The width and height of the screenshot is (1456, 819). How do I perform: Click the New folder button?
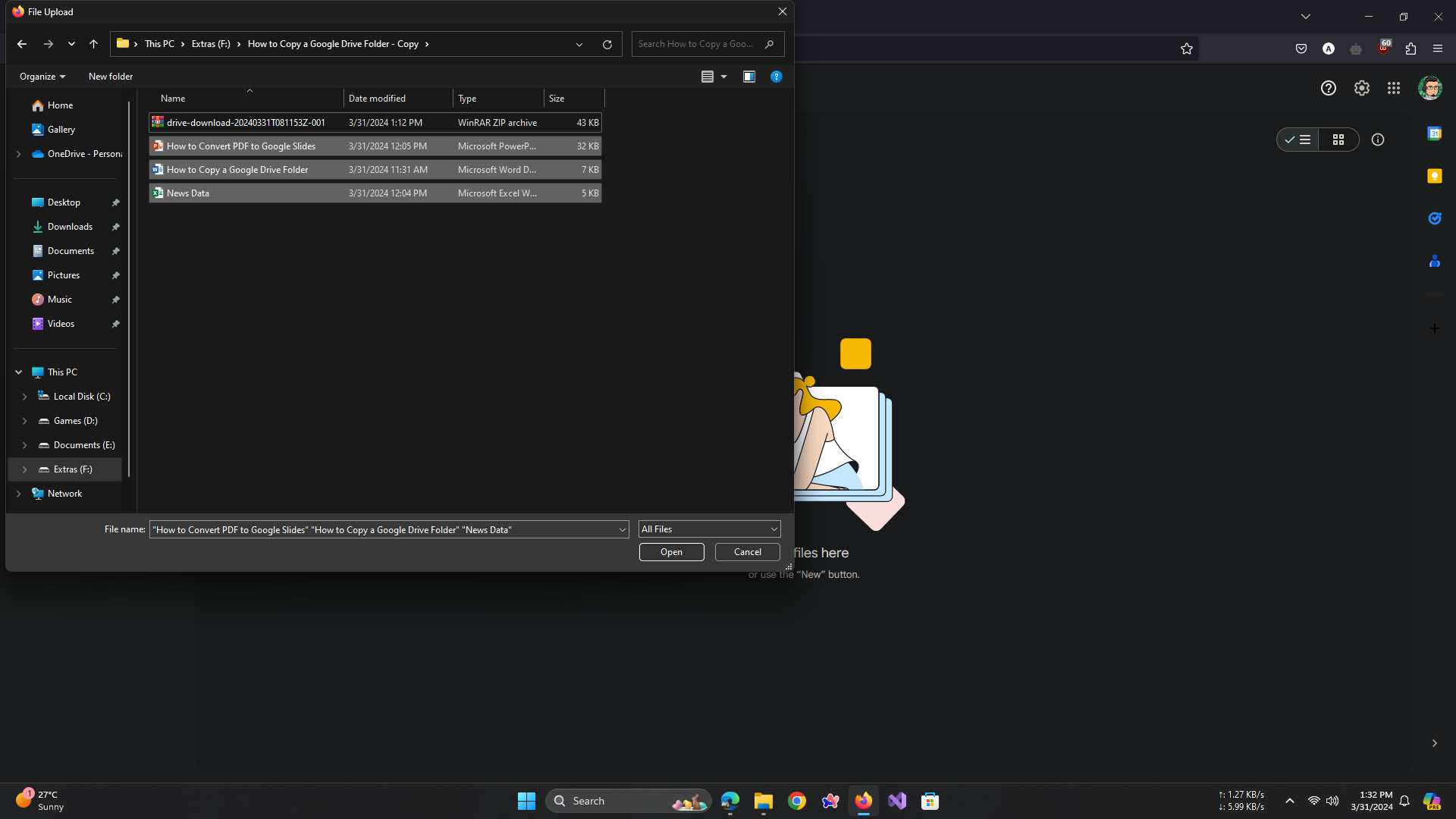click(111, 77)
